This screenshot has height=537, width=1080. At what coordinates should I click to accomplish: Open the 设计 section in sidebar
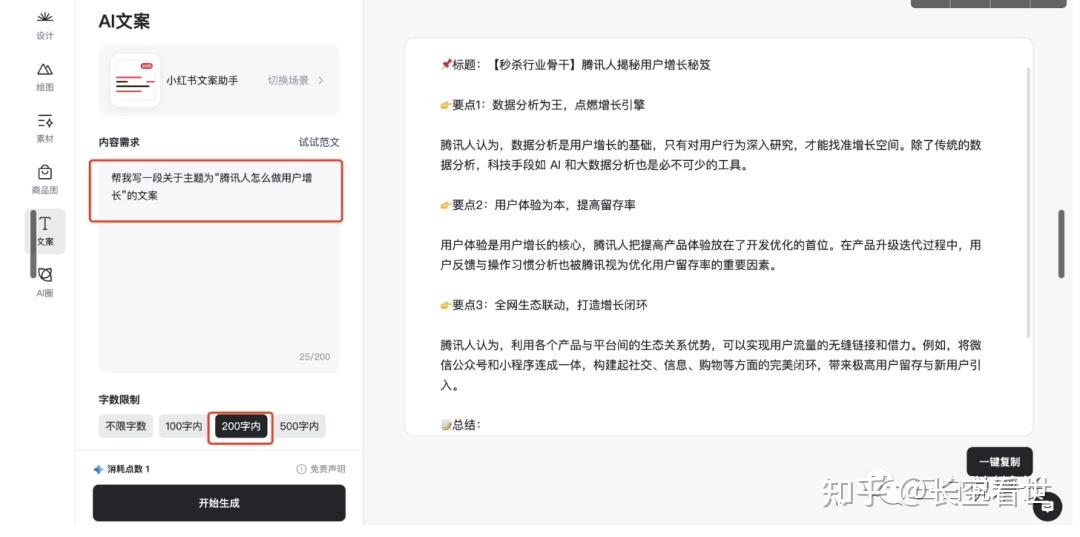click(x=45, y=21)
